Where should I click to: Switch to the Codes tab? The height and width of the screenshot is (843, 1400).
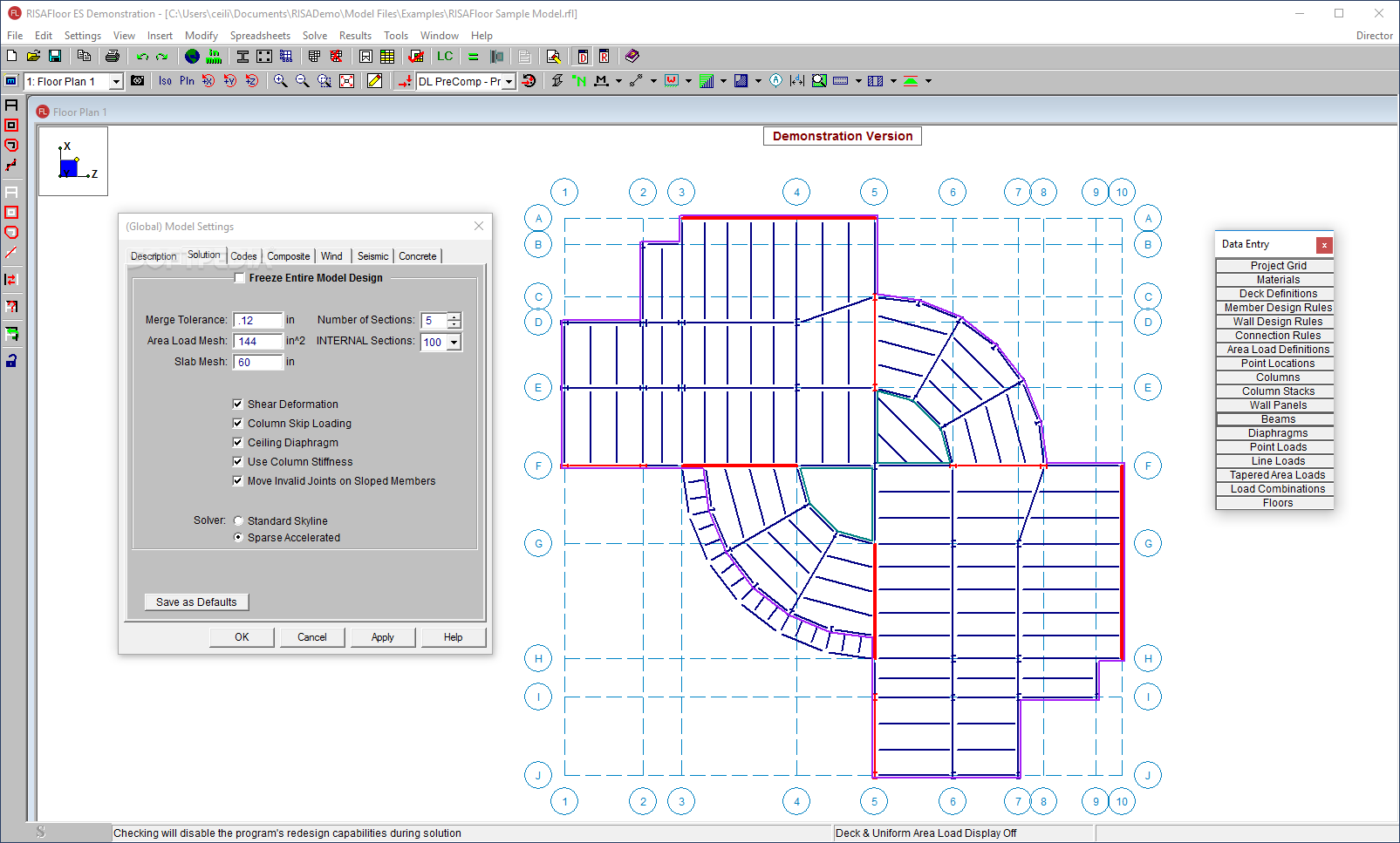244,256
